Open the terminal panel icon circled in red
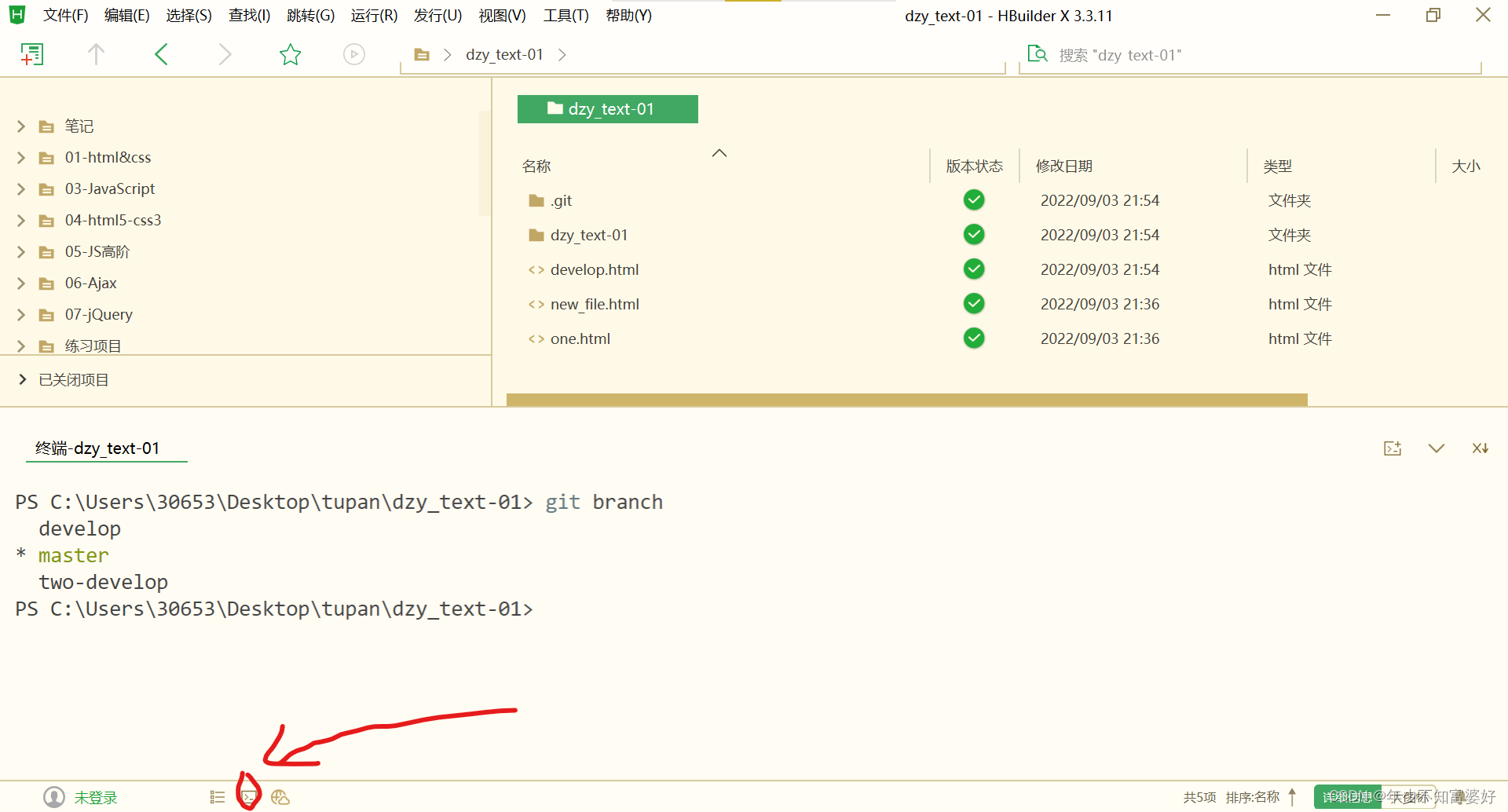The height and width of the screenshot is (812, 1508). pyautogui.click(x=249, y=796)
